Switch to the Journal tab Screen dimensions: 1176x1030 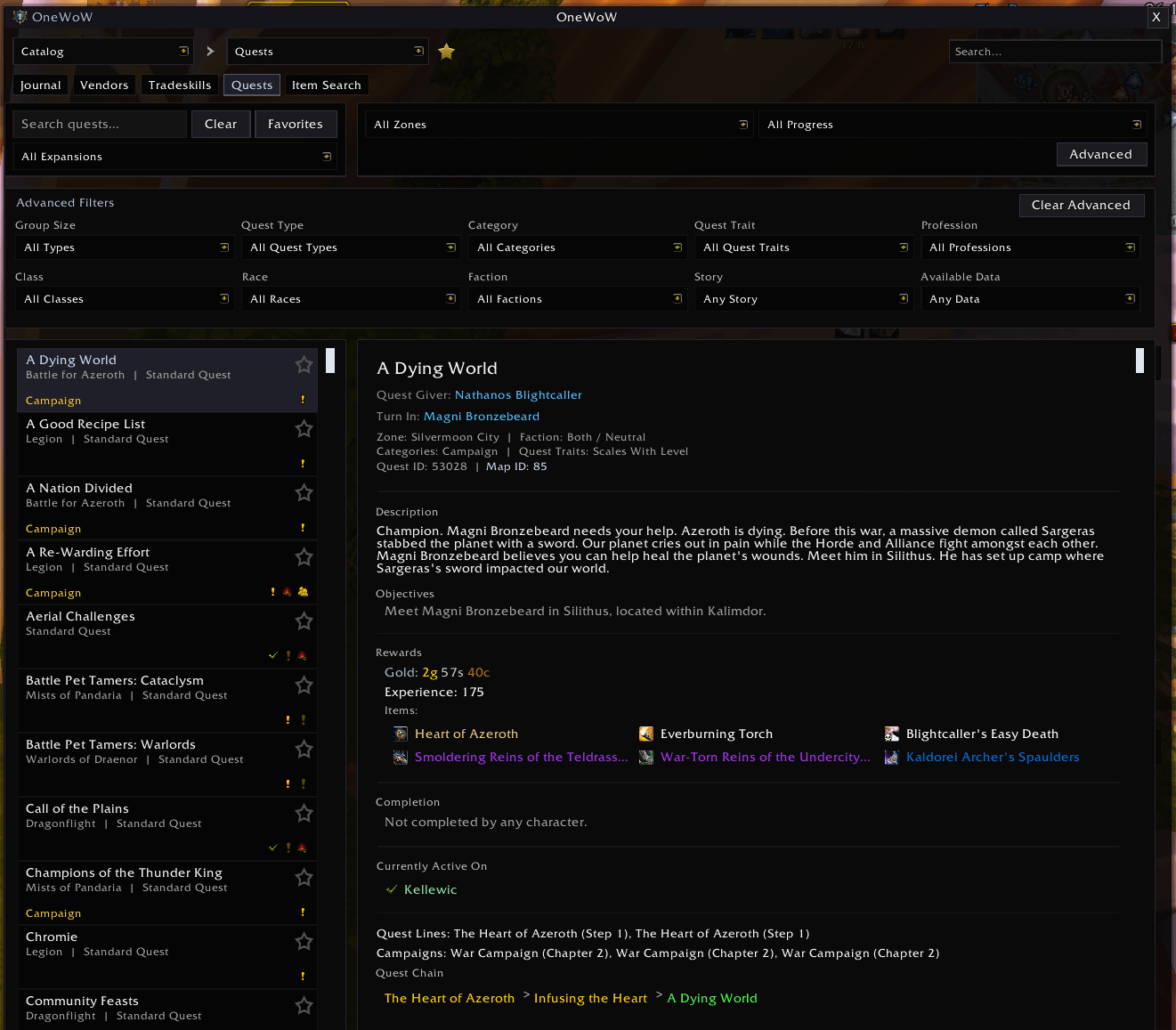coord(41,85)
